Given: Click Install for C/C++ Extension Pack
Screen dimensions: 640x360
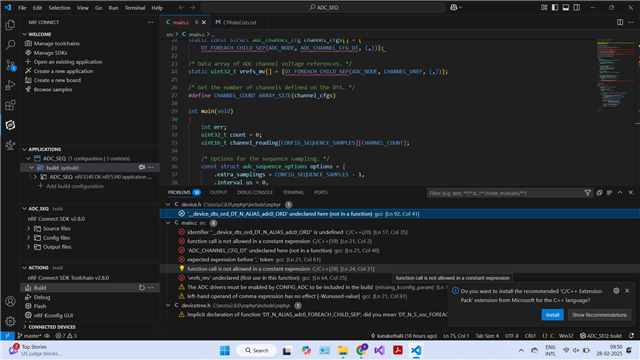Looking at the screenshot, I should click(552, 315).
